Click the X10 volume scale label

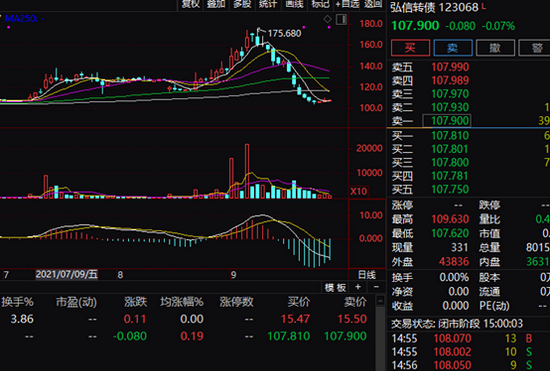tap(358, 191)
